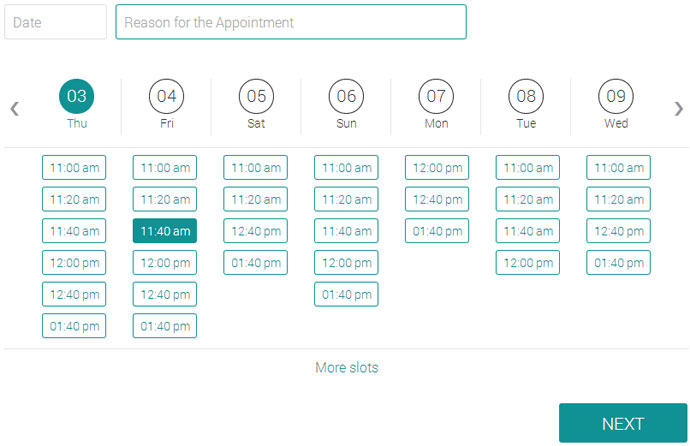Pick the 06 Sun date

[x=346, y=96]
